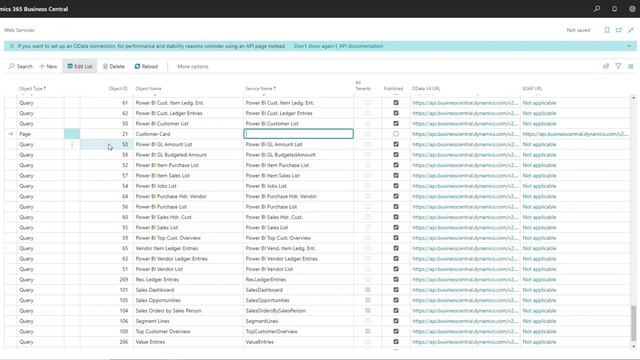This screenshot has height=360, width=640.
Task: Sort by Object Name column header
Action: tap(149, 89)
